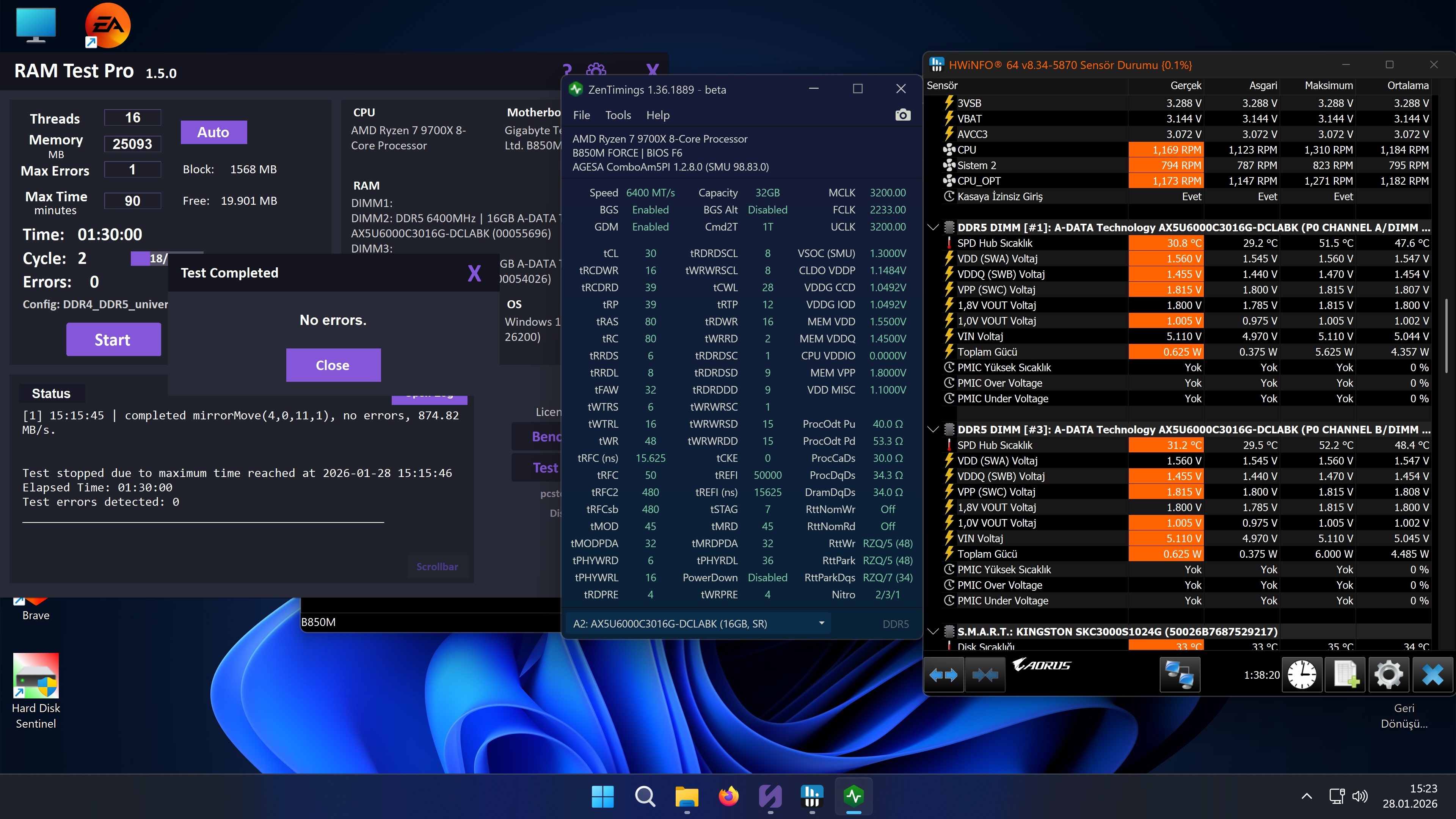Image resolution: width=1456 pixels, height=819 pixels.
Task: Start HWiNFO logging with file-plus icon
Action: point(1345,675)
